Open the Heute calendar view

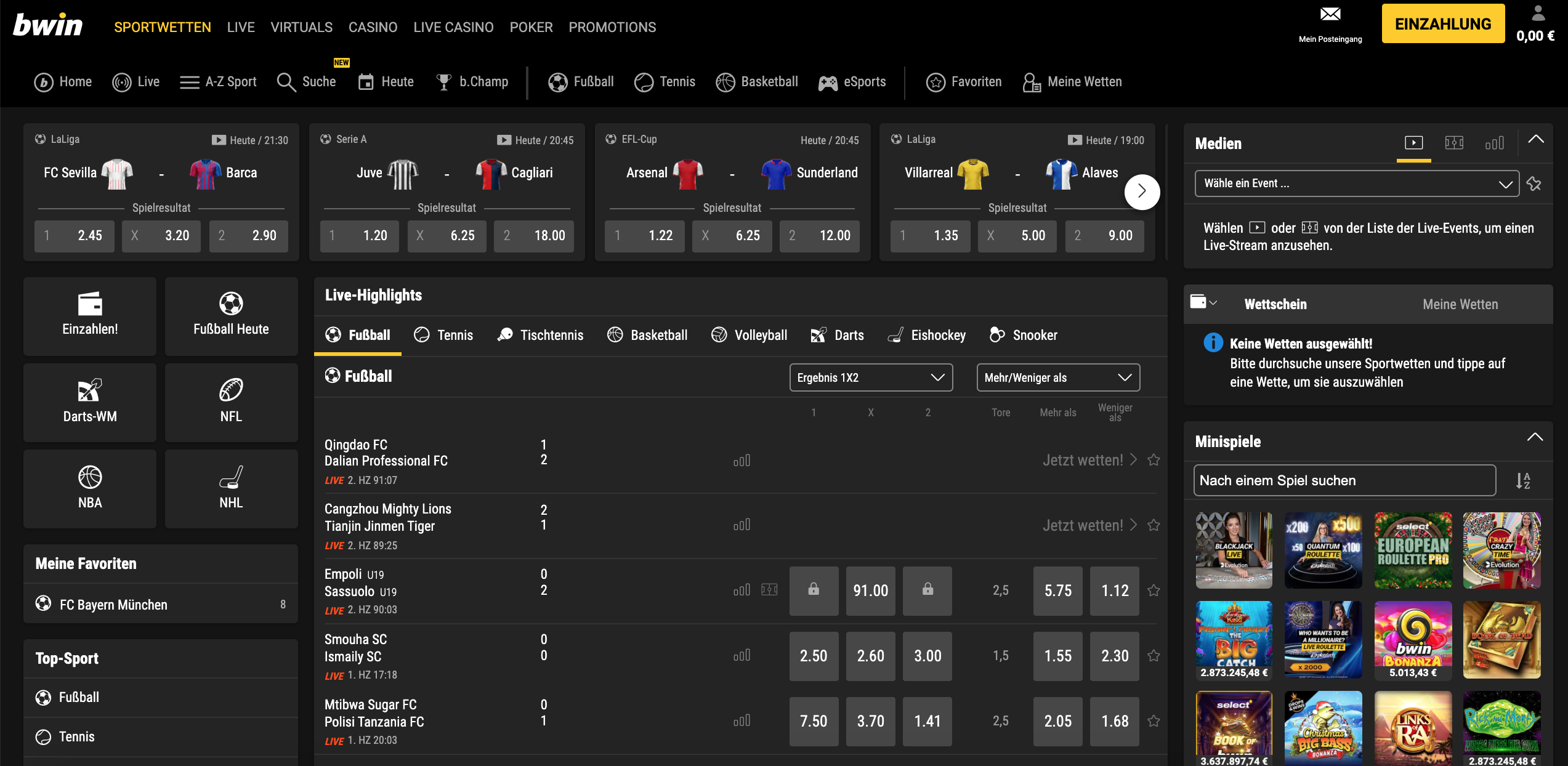click(386, 81)
